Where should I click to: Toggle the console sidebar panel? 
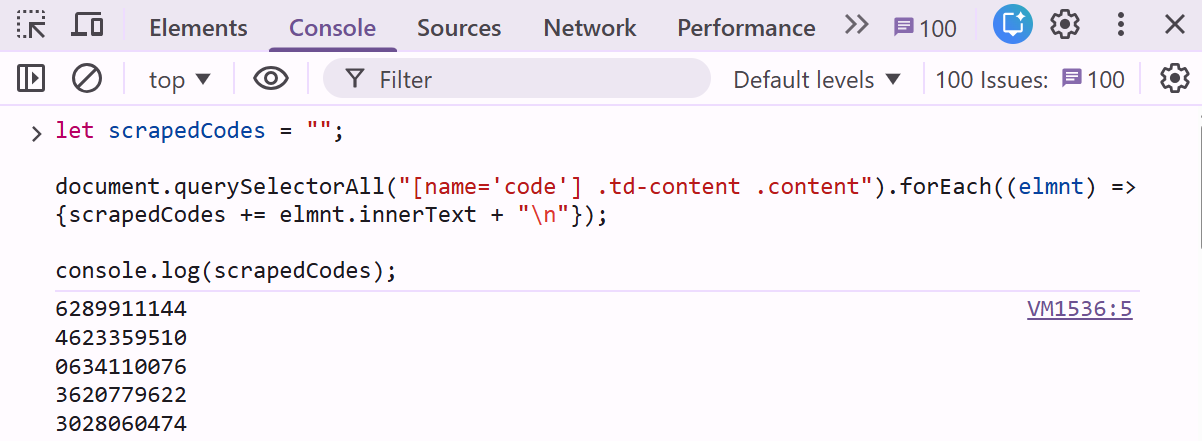coord(31,79)
